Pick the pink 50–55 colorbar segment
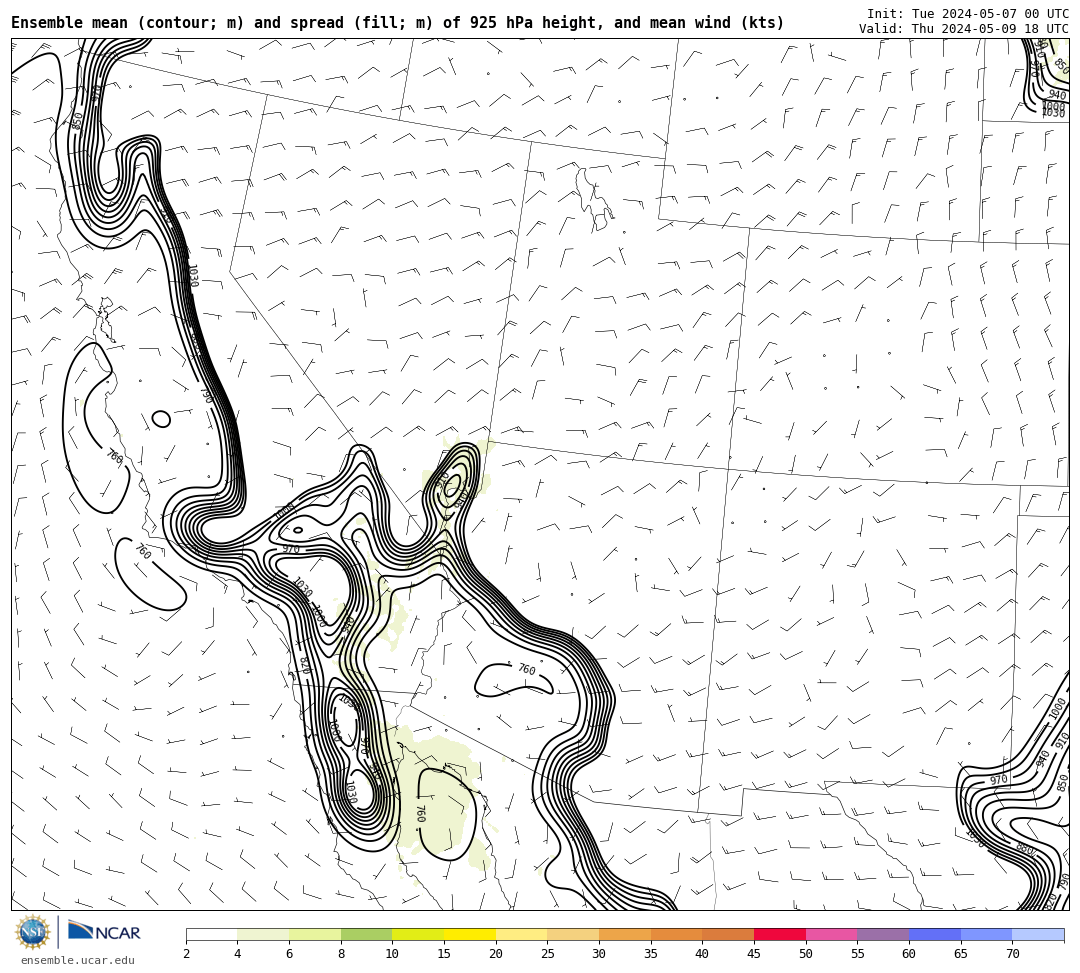The width and height of the screenshot is (1080, 973). tap(831, 934)
